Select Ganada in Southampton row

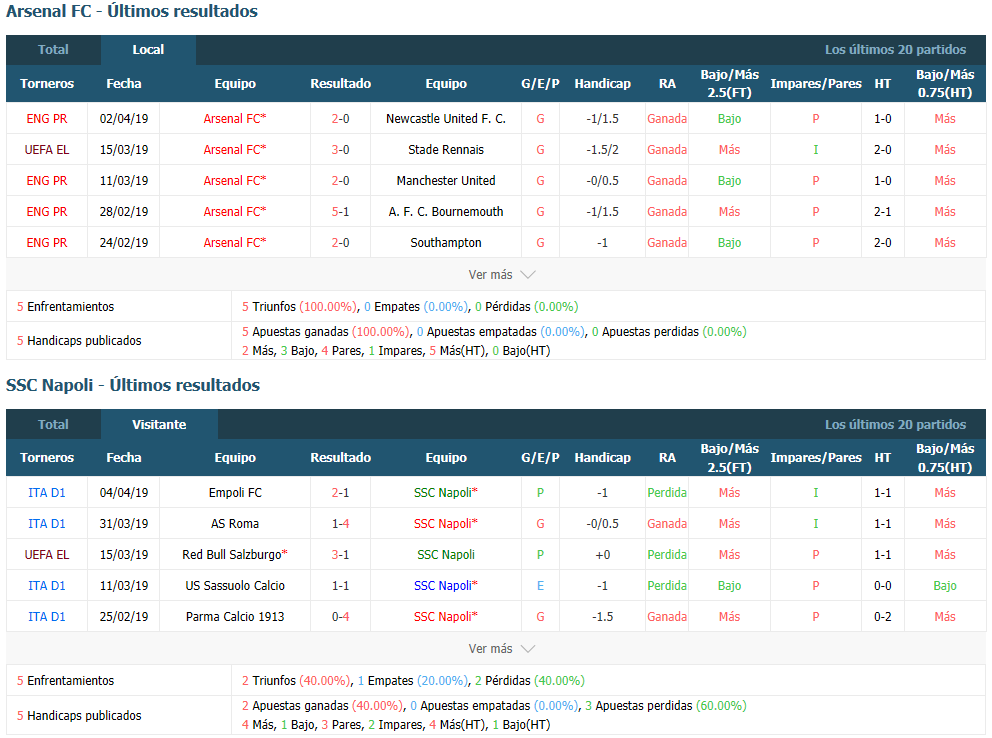point(667,243)
